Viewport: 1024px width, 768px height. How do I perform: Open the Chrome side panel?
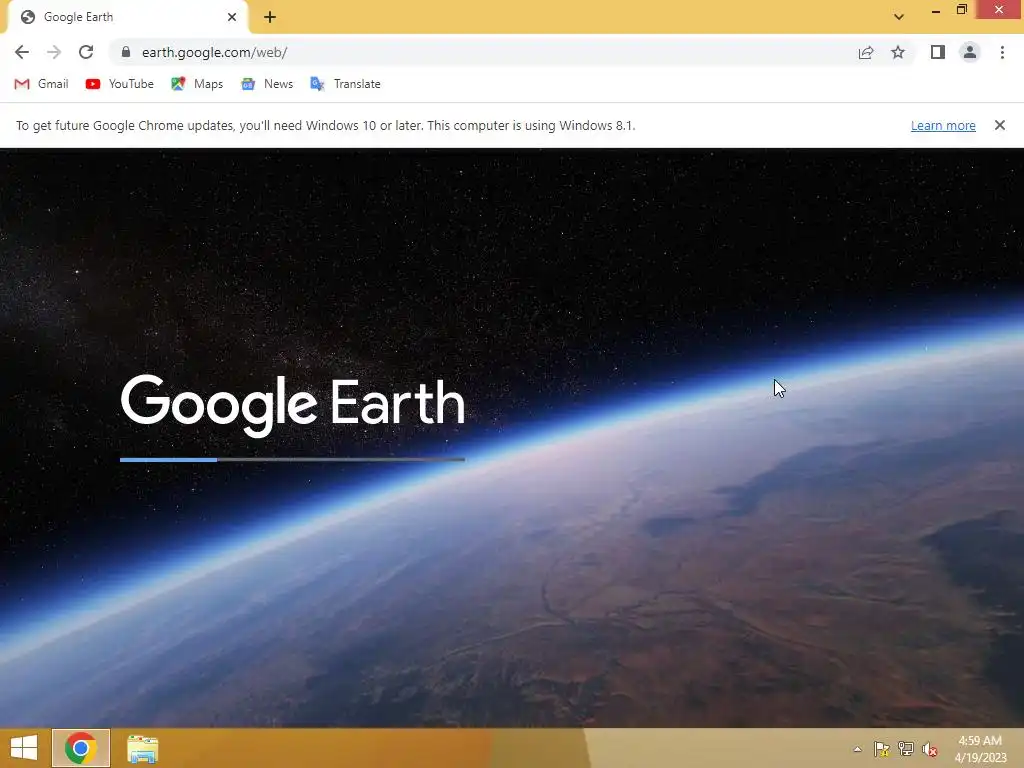click(938, 52)
